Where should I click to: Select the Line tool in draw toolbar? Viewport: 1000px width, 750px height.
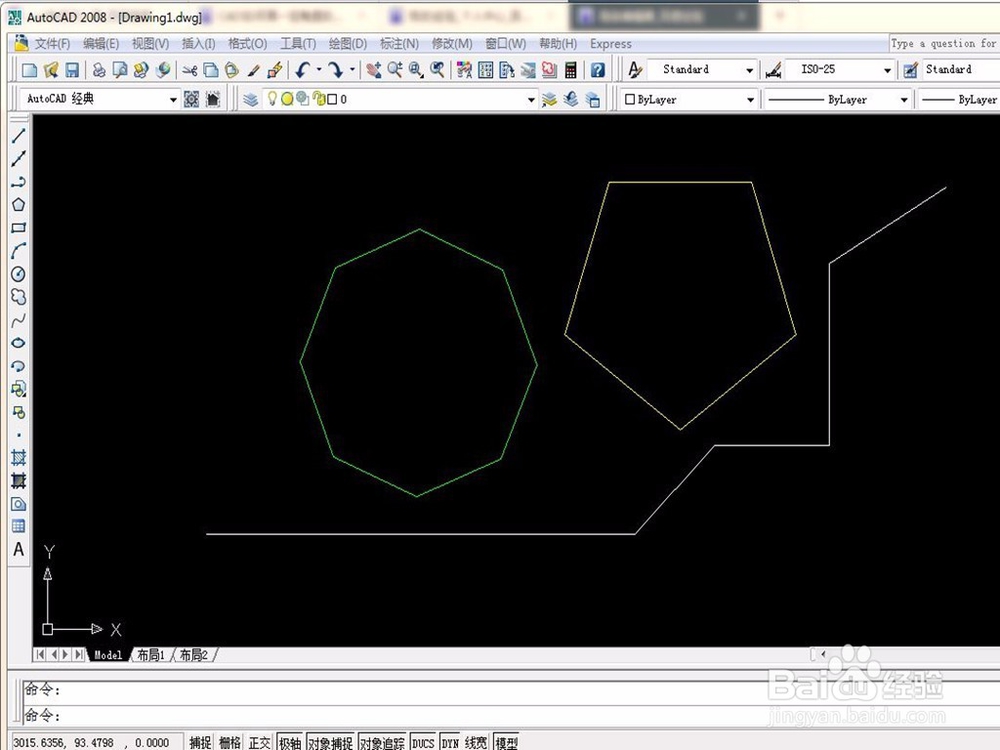coord(18,135)
